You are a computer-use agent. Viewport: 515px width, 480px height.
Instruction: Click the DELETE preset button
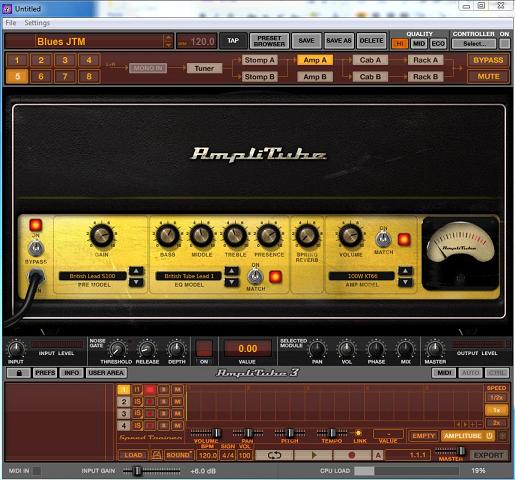371,41
